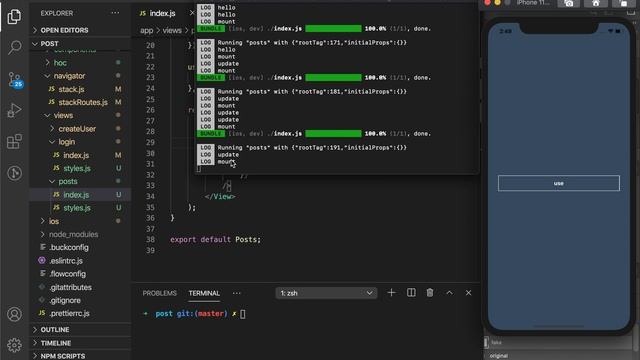Open the Explorer view in activity bar
This screenshot has width=640, height=360.
[14, 17]
